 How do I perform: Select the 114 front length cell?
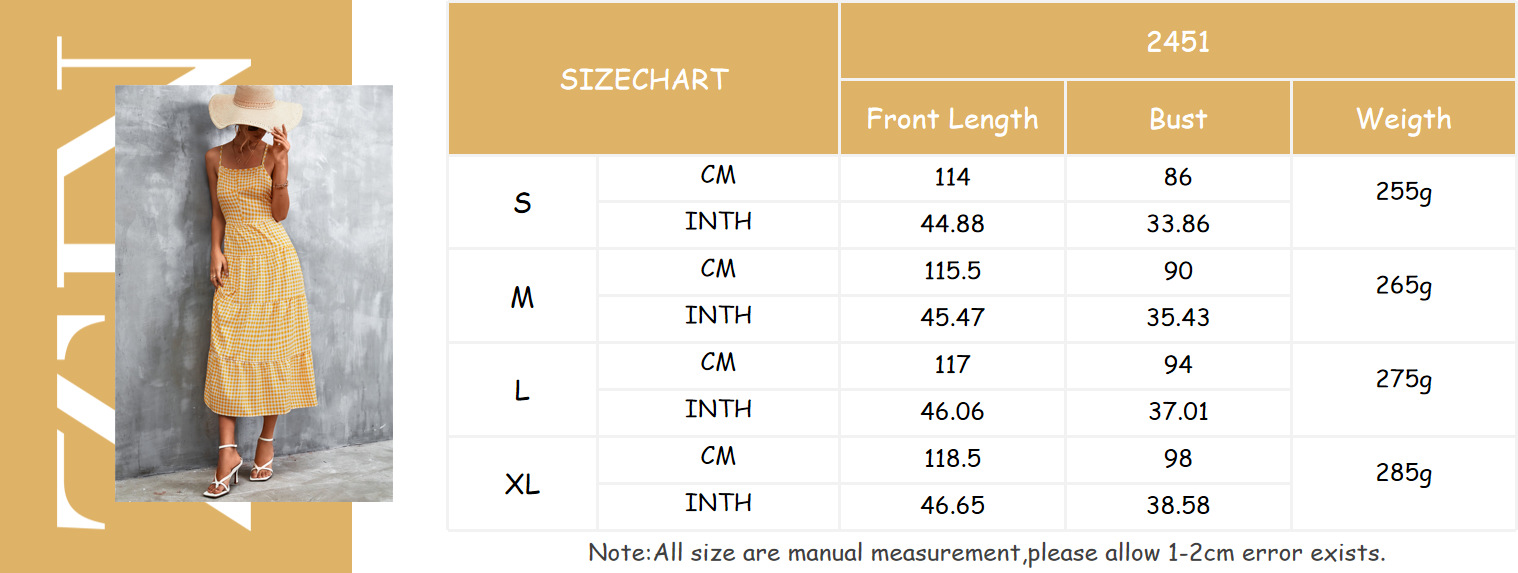click(x=952, y=178)
